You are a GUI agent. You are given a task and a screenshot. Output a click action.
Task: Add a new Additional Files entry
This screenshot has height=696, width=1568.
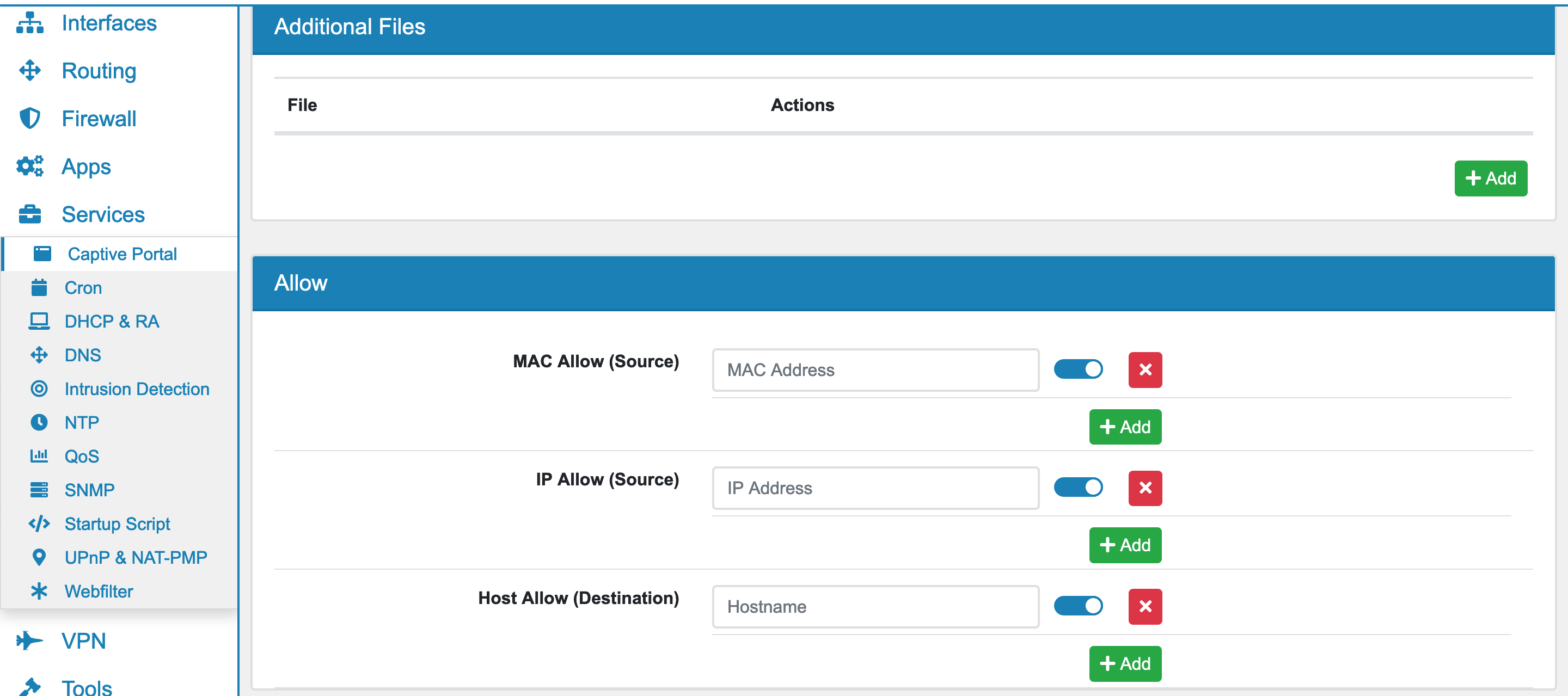click(x=1490, y=178)
